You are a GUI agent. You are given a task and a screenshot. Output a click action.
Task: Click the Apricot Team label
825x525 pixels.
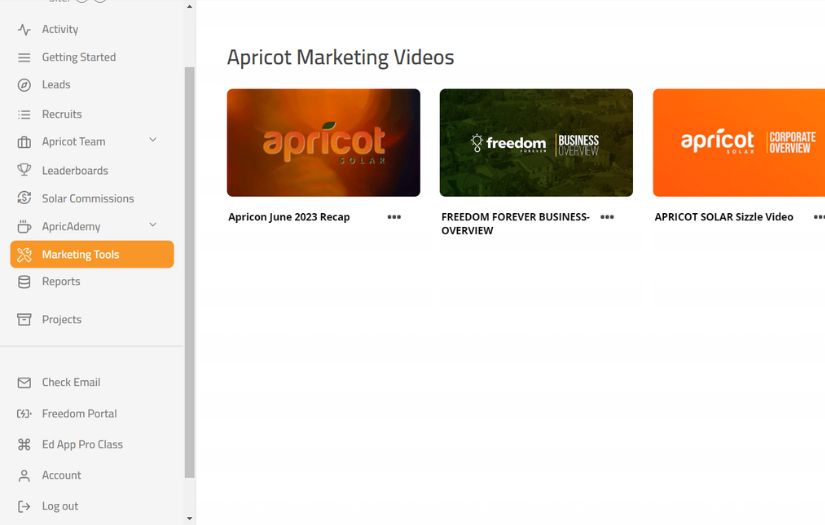(x=74, y=142)
